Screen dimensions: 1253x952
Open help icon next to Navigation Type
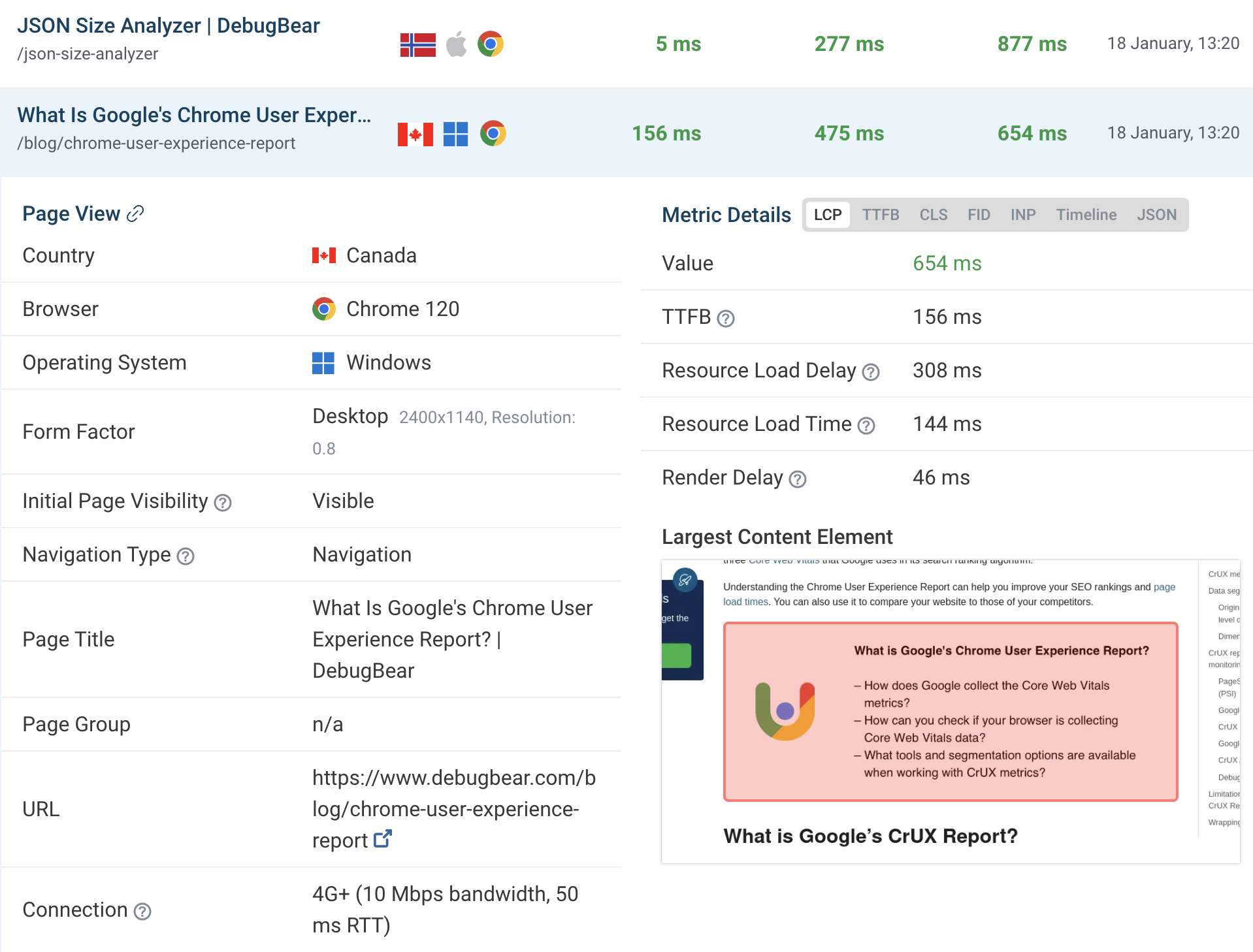point(186,556)
